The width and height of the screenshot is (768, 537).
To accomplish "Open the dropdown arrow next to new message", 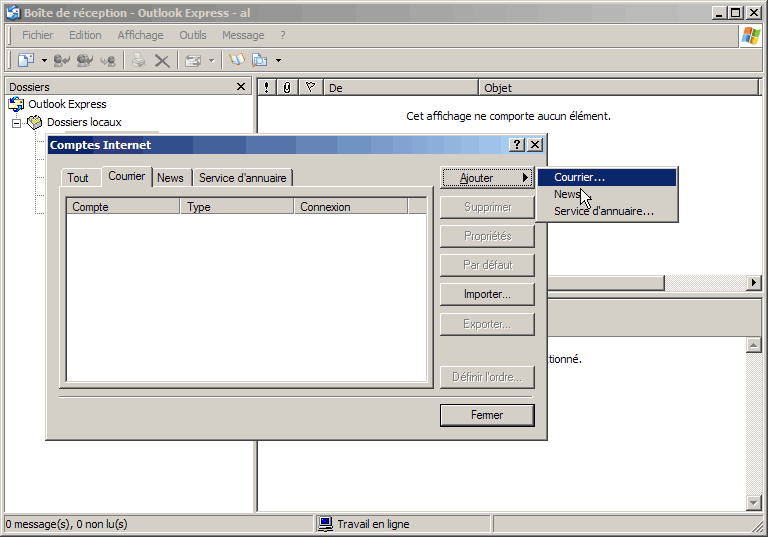I will coord(44,61).
